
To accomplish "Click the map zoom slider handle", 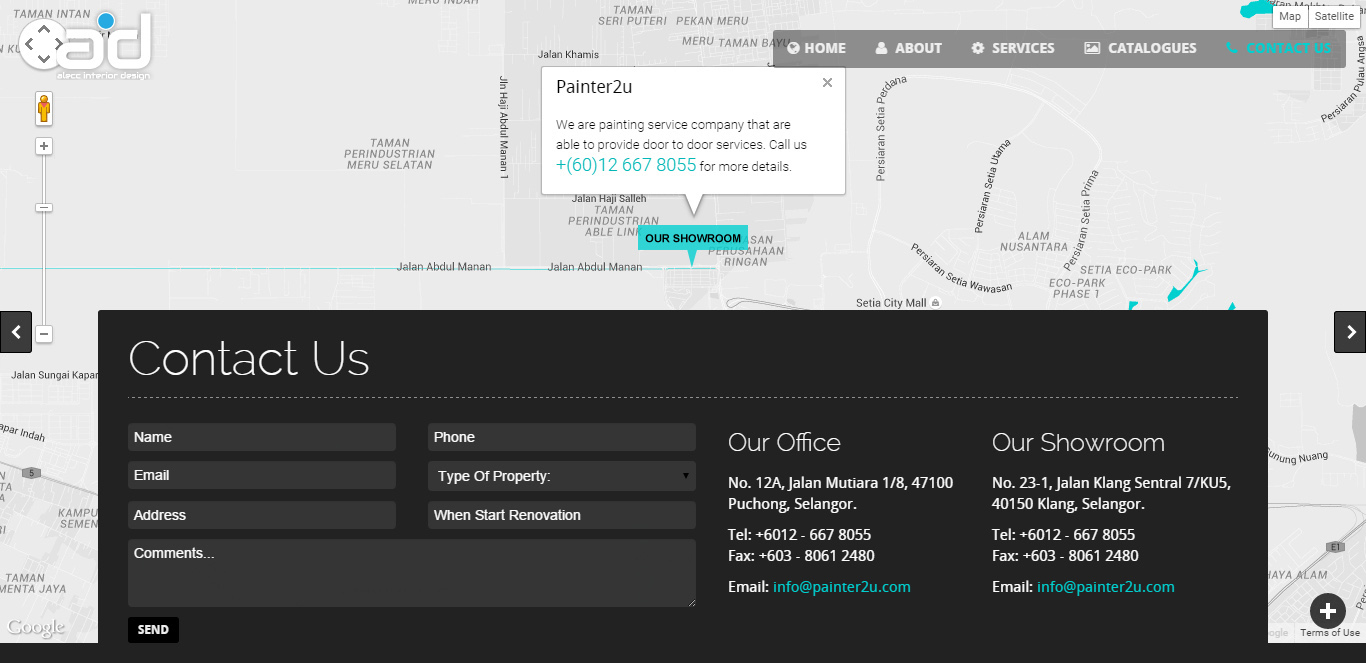I will pyautogui.click(x=44, y=207).
